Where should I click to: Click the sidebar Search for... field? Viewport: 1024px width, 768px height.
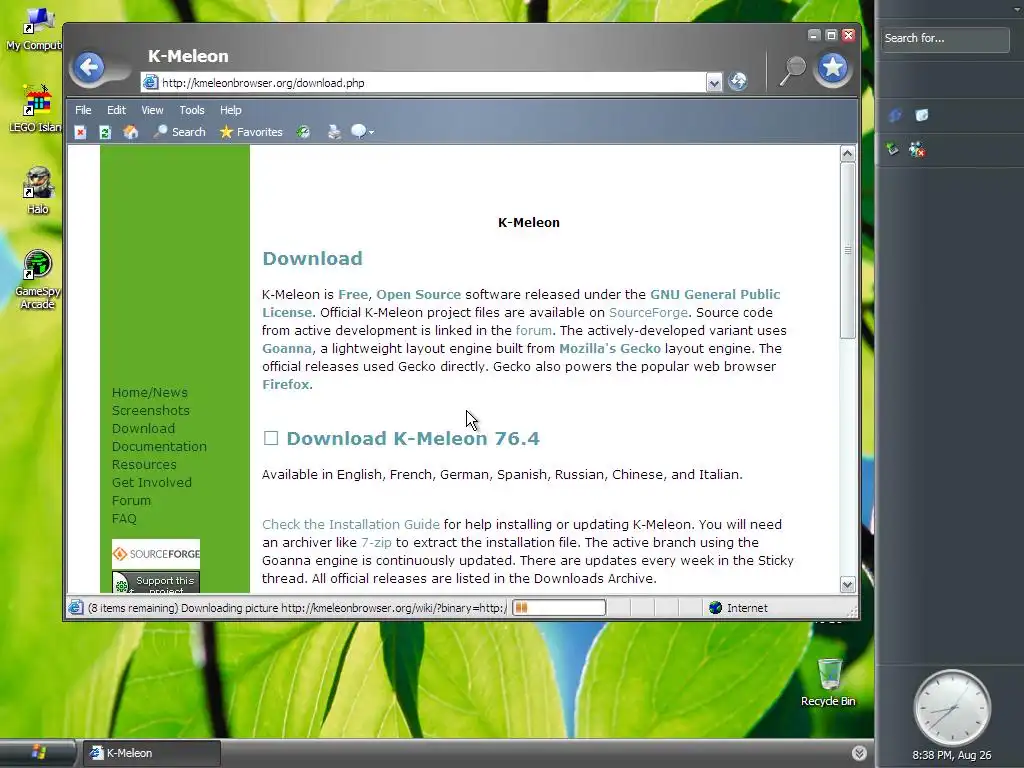click(x=944, y=39)
